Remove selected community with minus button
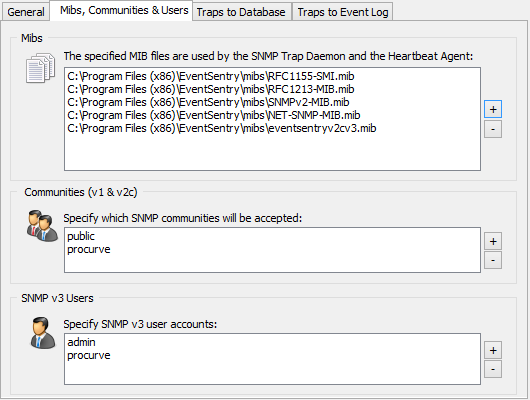This screenshot has width=530, height=400. coord(493,260)
